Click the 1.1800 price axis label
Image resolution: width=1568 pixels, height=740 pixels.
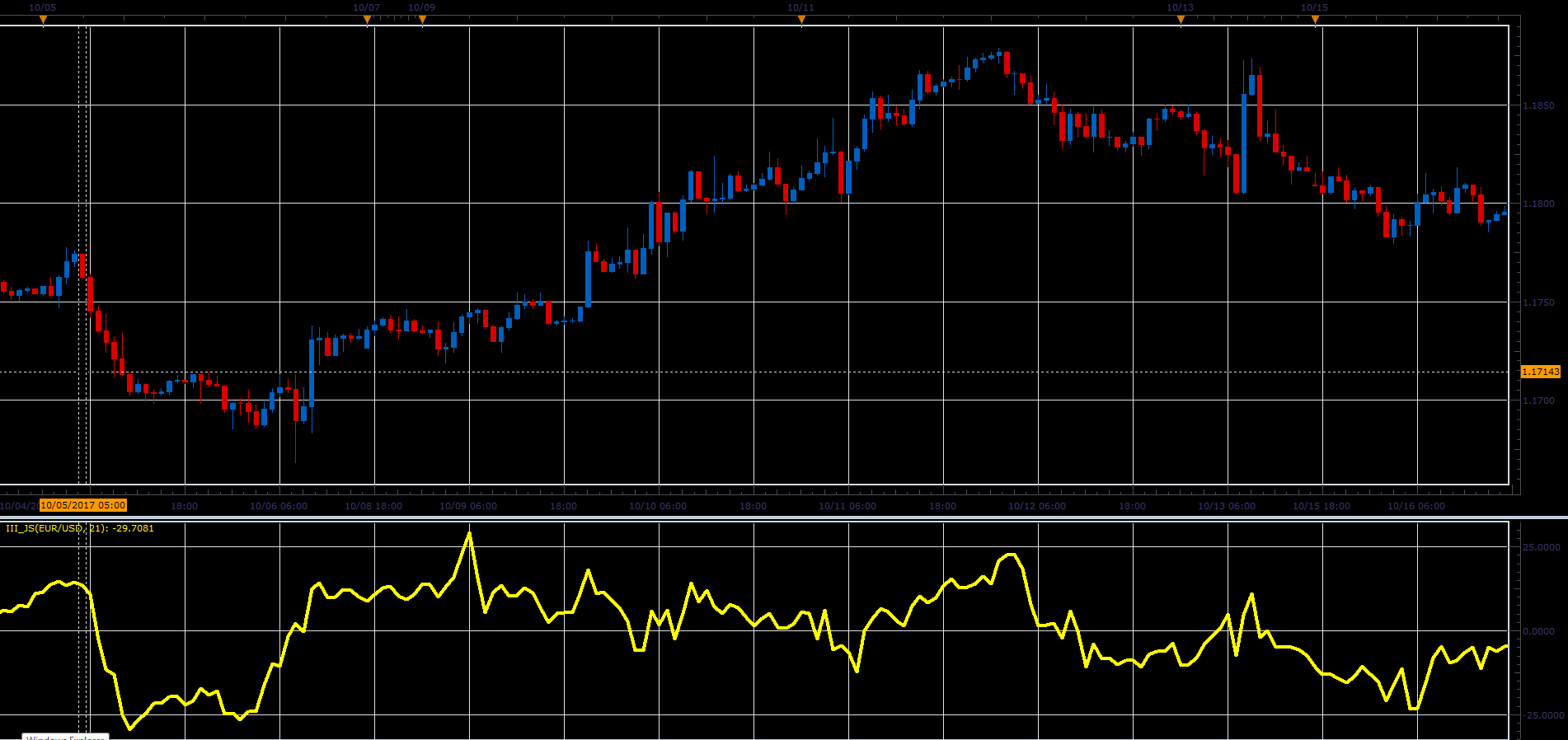pyautogui.click(x=1538, y=204)
